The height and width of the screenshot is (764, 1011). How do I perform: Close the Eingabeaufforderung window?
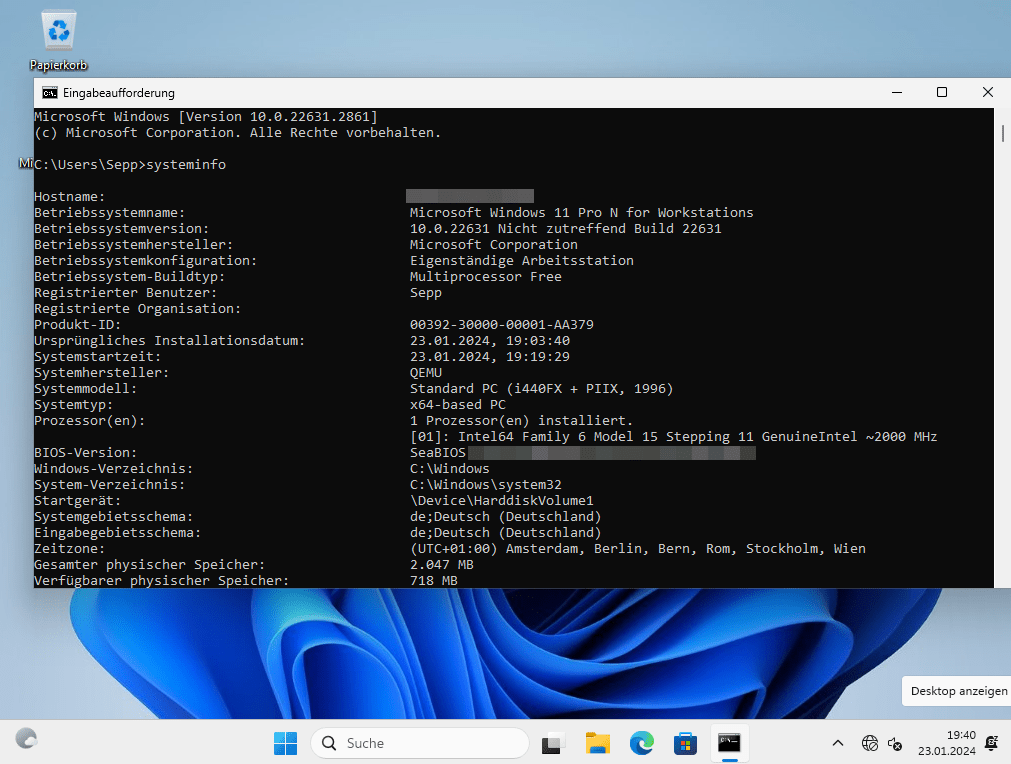click(987, 93)
